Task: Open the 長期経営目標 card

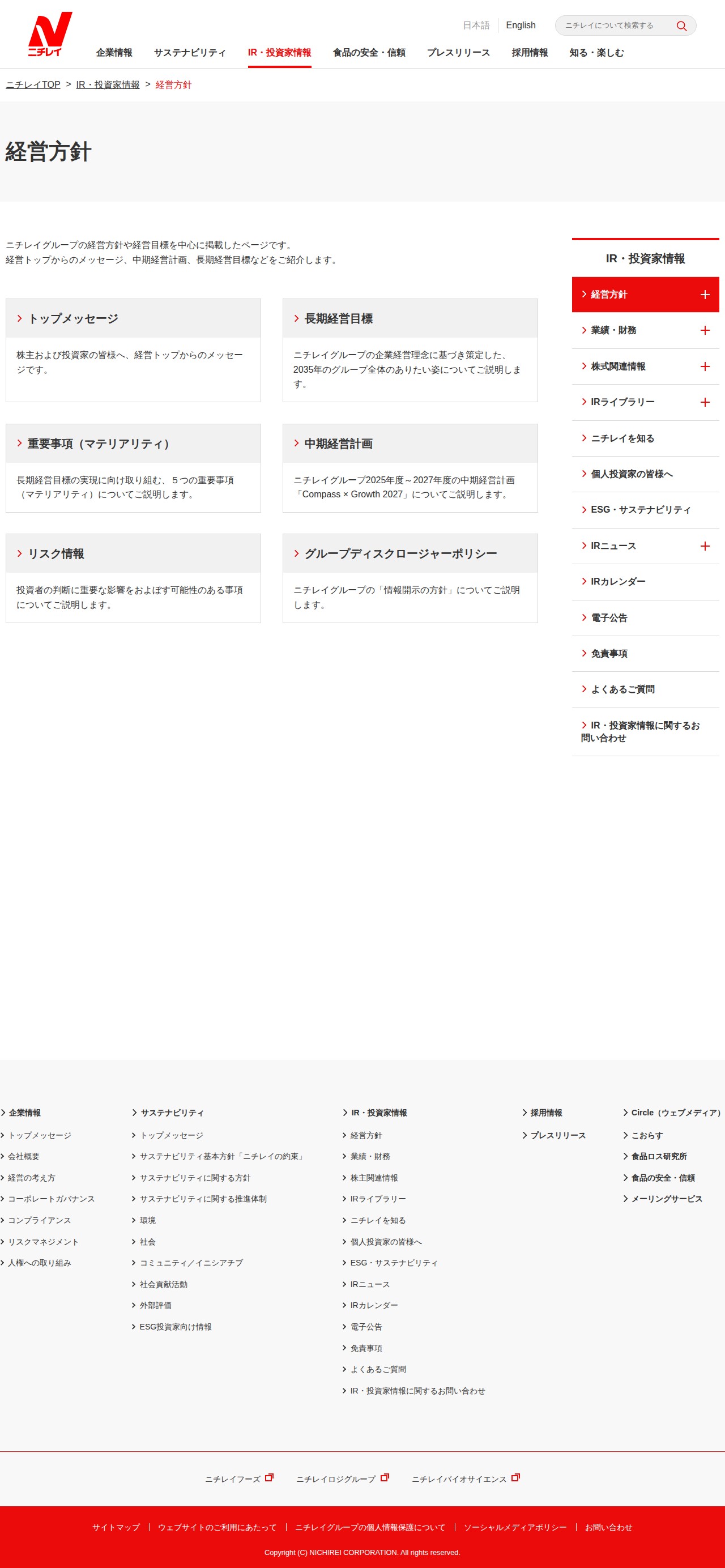Action: 410,350
